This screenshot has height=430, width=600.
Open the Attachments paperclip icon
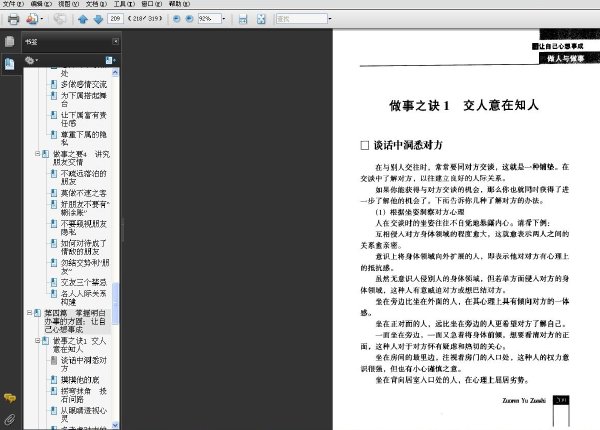[10, 419]
